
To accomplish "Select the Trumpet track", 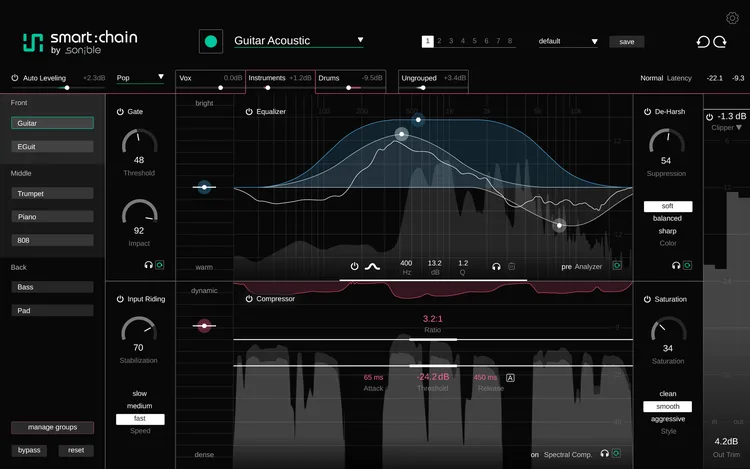I will (x=52, y=194).
